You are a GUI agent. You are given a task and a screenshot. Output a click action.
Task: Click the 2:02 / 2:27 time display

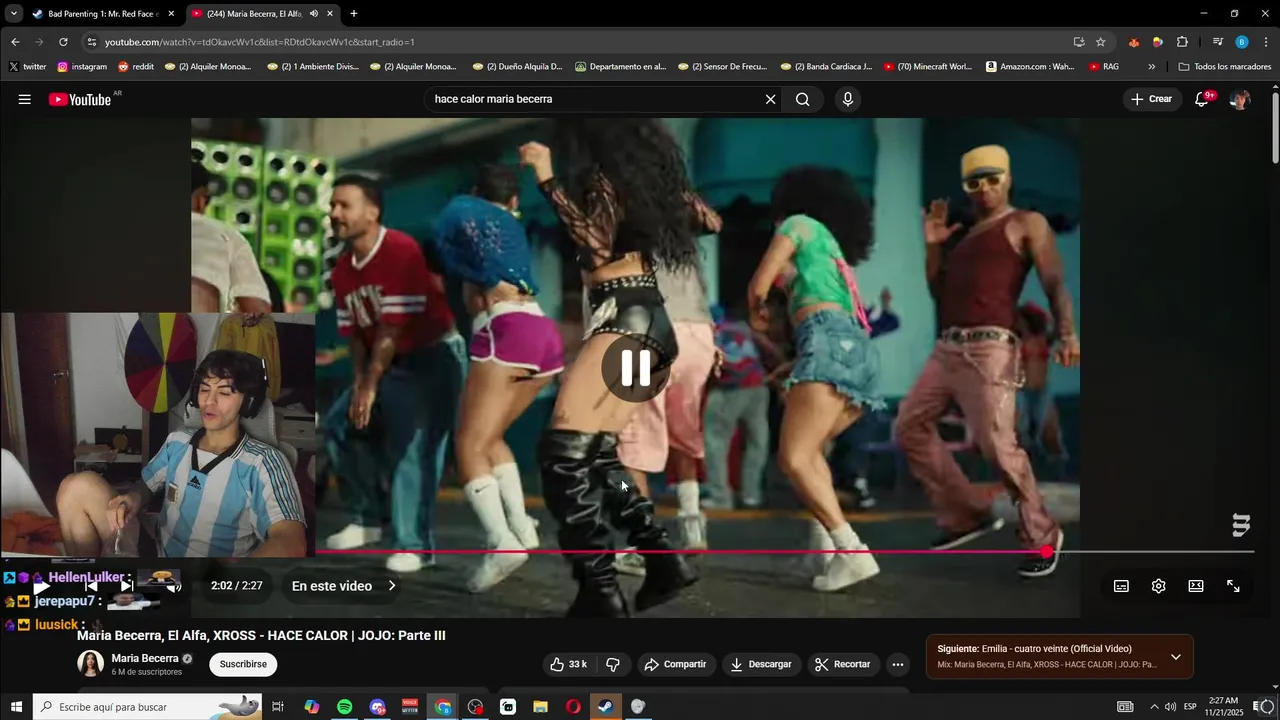click(237, 586)
